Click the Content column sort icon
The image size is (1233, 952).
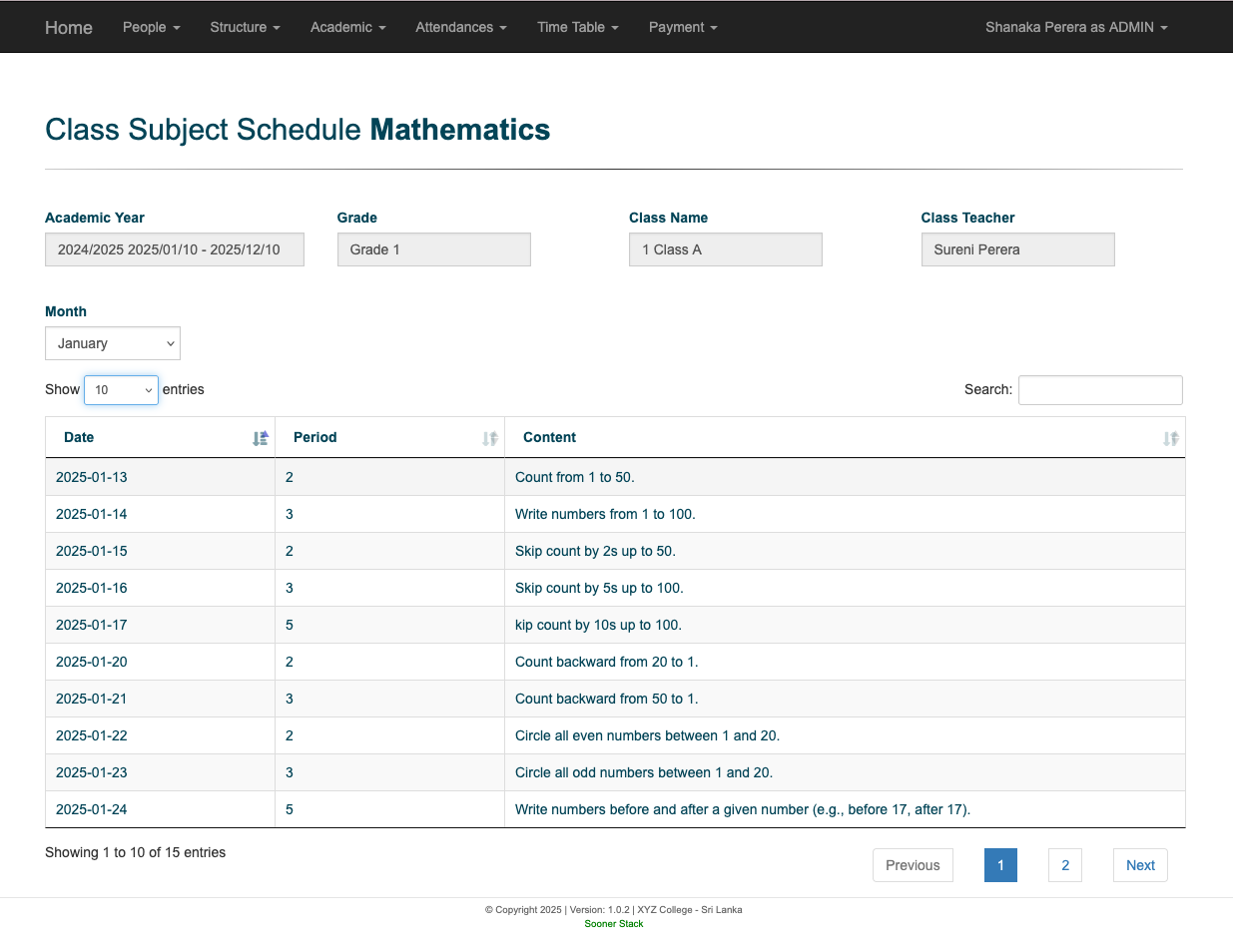1170,438
